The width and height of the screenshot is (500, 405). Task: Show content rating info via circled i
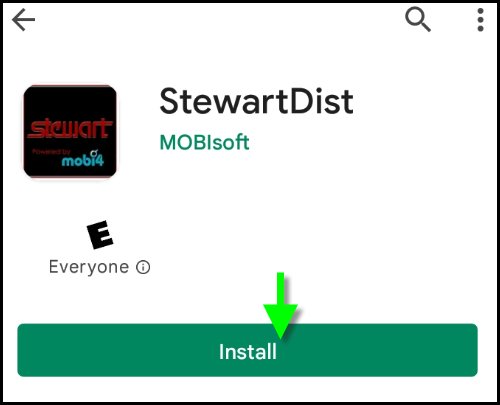(x=143, y=267)
